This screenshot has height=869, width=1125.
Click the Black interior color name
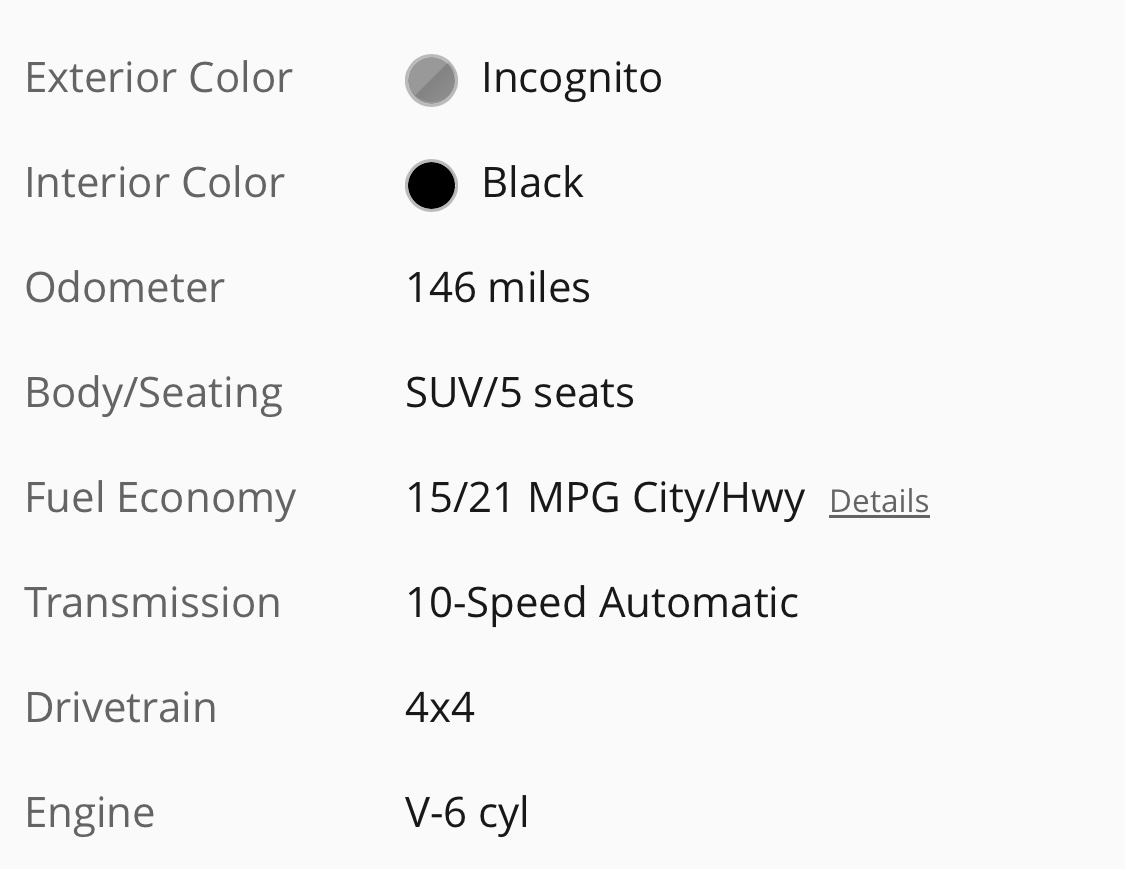[x=532, y=182]
